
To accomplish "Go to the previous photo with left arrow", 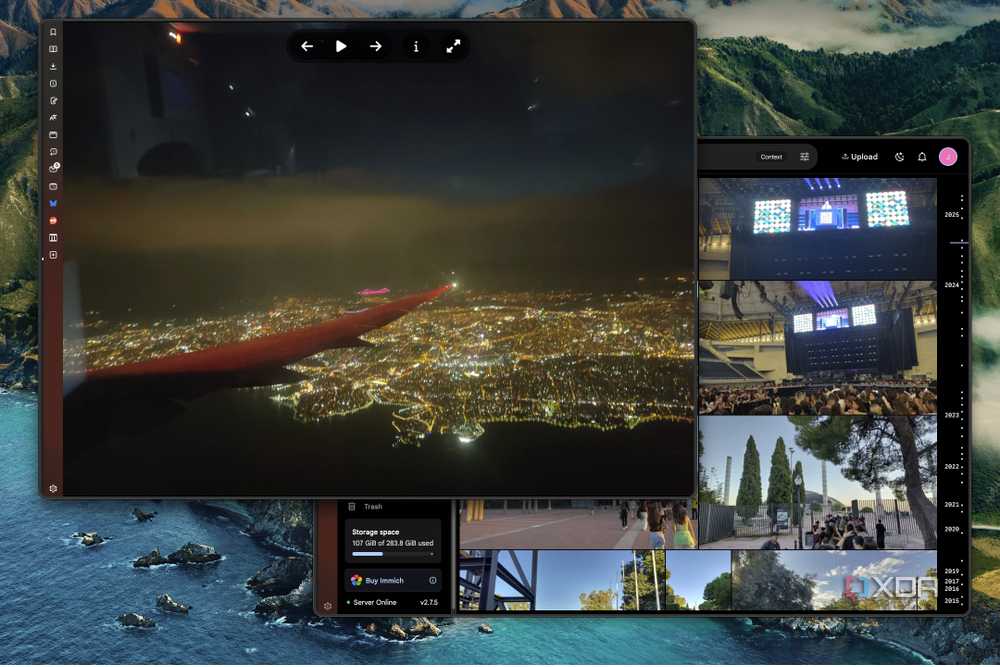I will pos(307,47).
